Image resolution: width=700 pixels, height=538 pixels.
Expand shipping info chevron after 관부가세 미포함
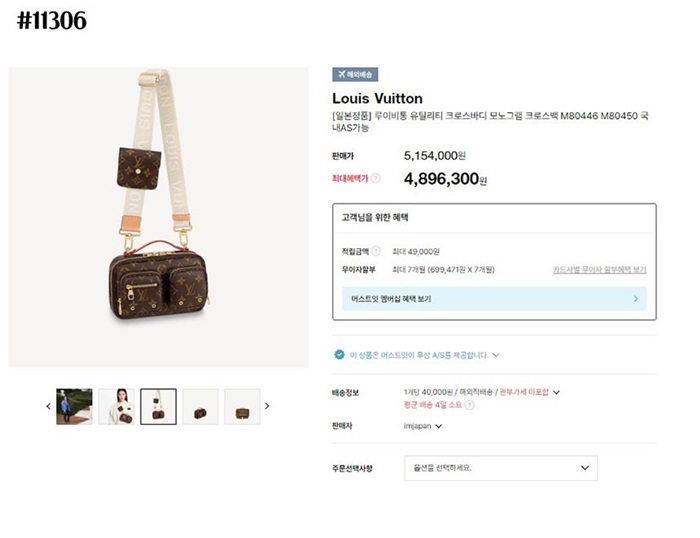556,393
